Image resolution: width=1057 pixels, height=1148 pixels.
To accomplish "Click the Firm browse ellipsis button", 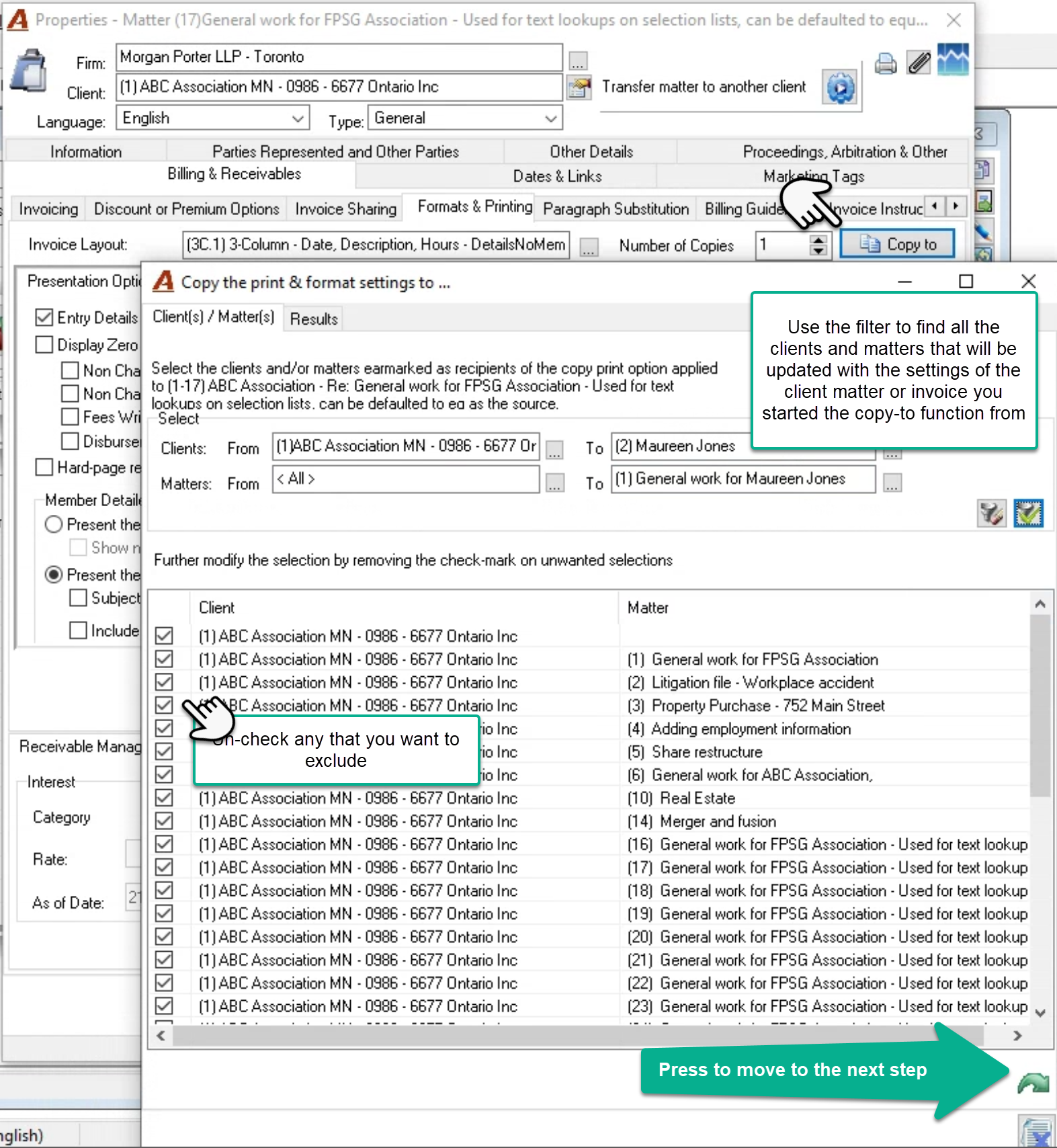I will 578,61.
